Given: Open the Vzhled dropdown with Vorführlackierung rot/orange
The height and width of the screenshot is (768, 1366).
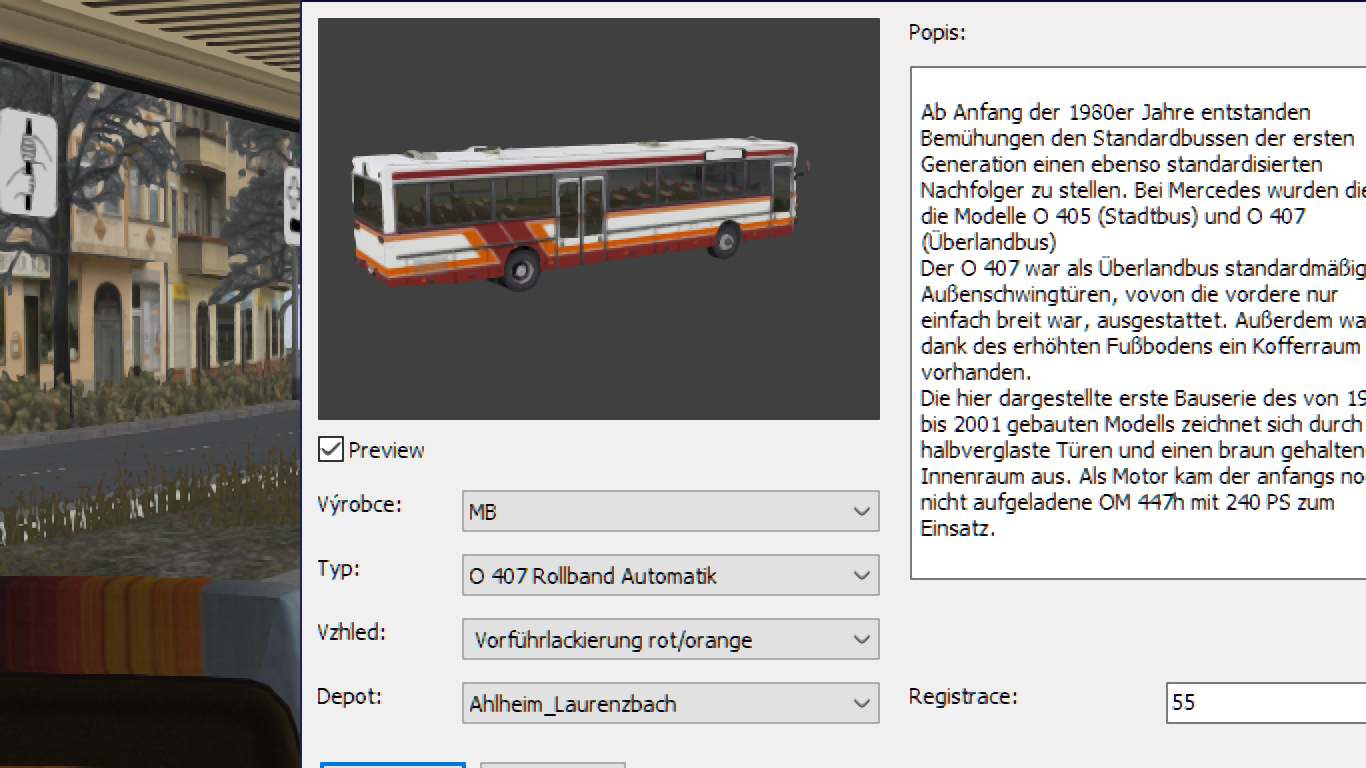Looking at the screenshot, I should (670, 640).
